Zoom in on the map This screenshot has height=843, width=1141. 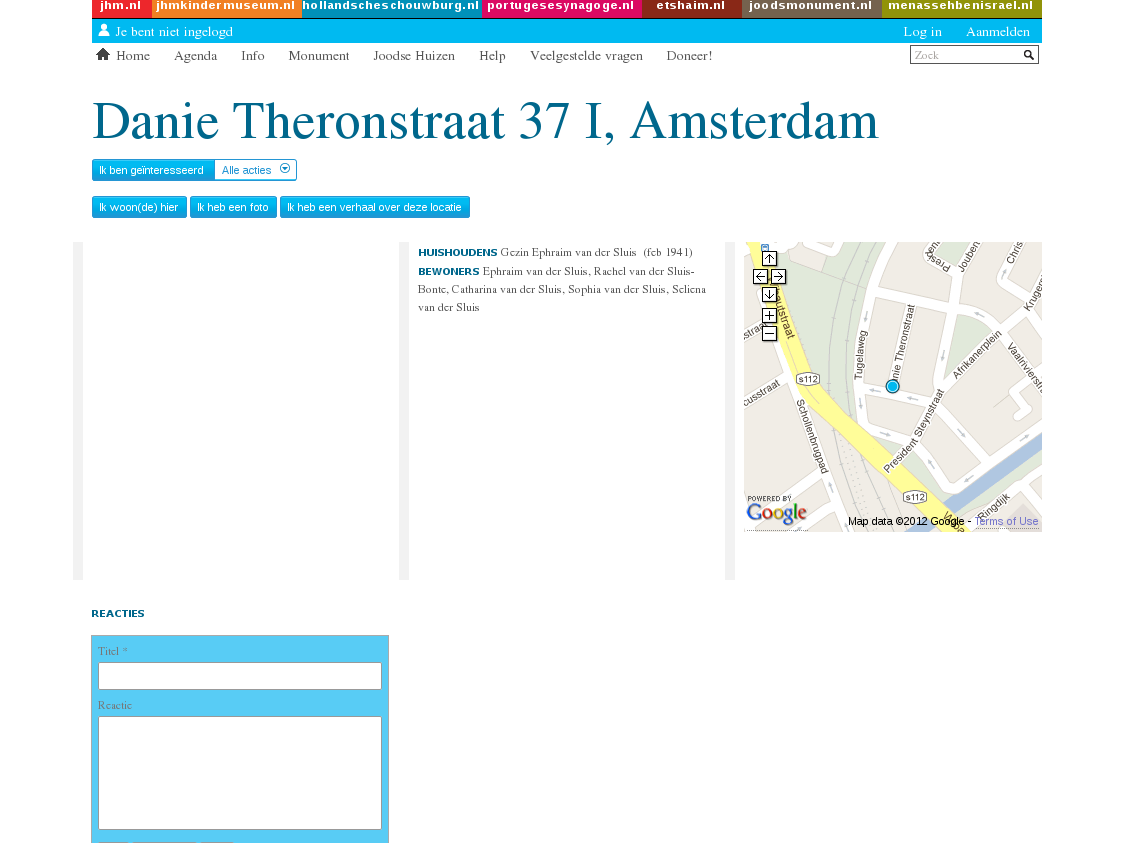pos(769,315)
